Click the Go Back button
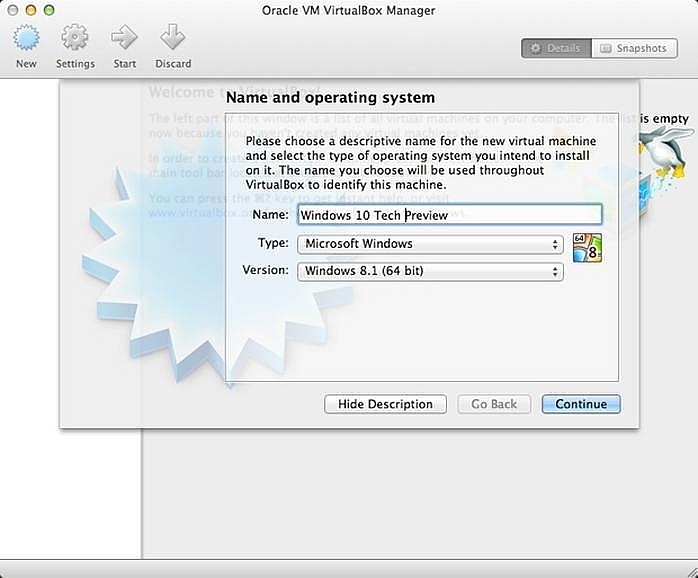 coord(494,404)
